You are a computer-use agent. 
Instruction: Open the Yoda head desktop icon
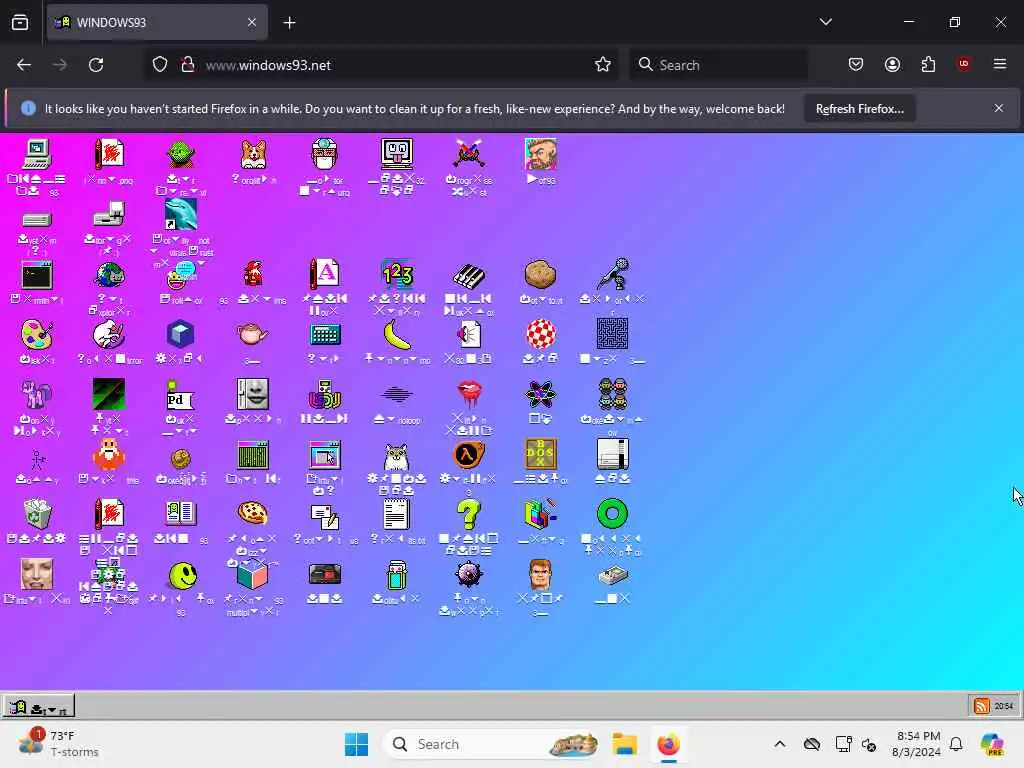(x=181, y=154)
